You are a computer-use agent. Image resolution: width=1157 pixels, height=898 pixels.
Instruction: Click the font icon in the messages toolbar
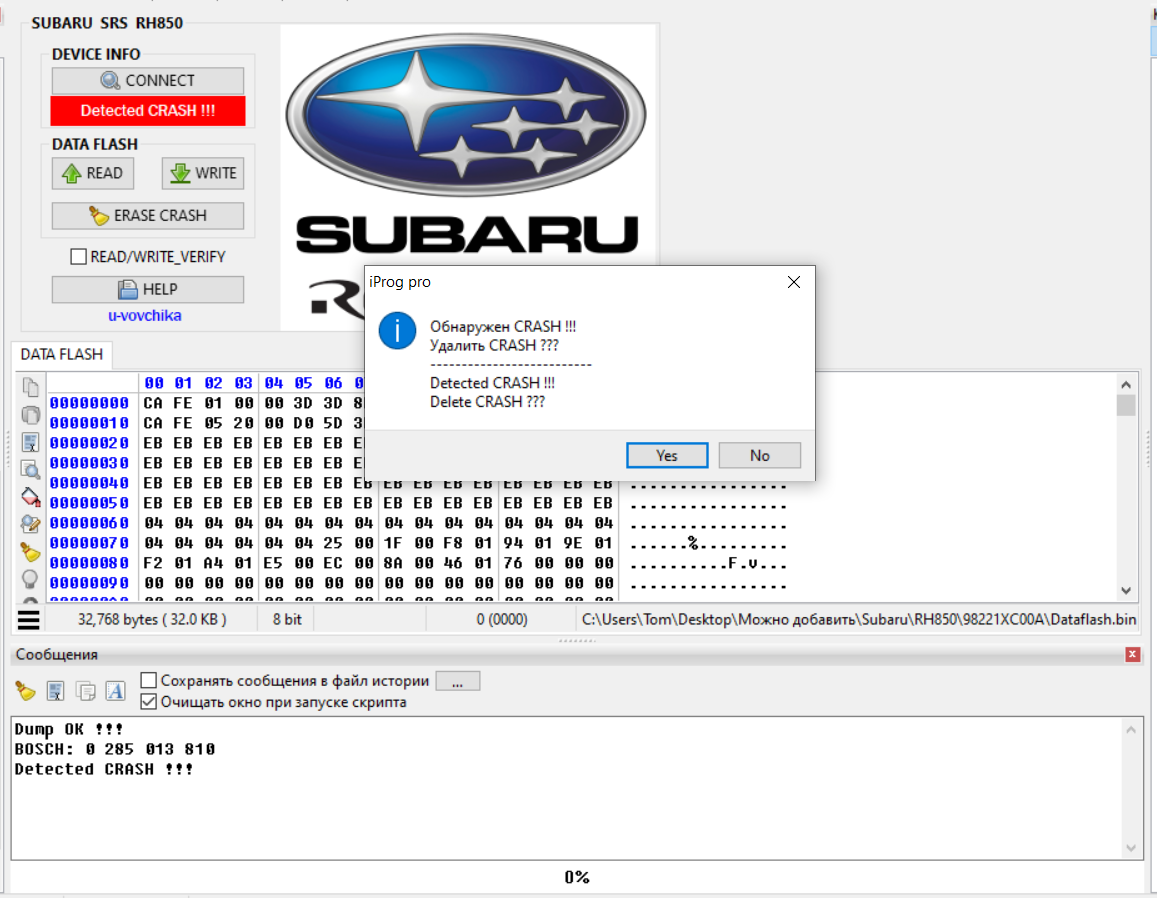115,691
